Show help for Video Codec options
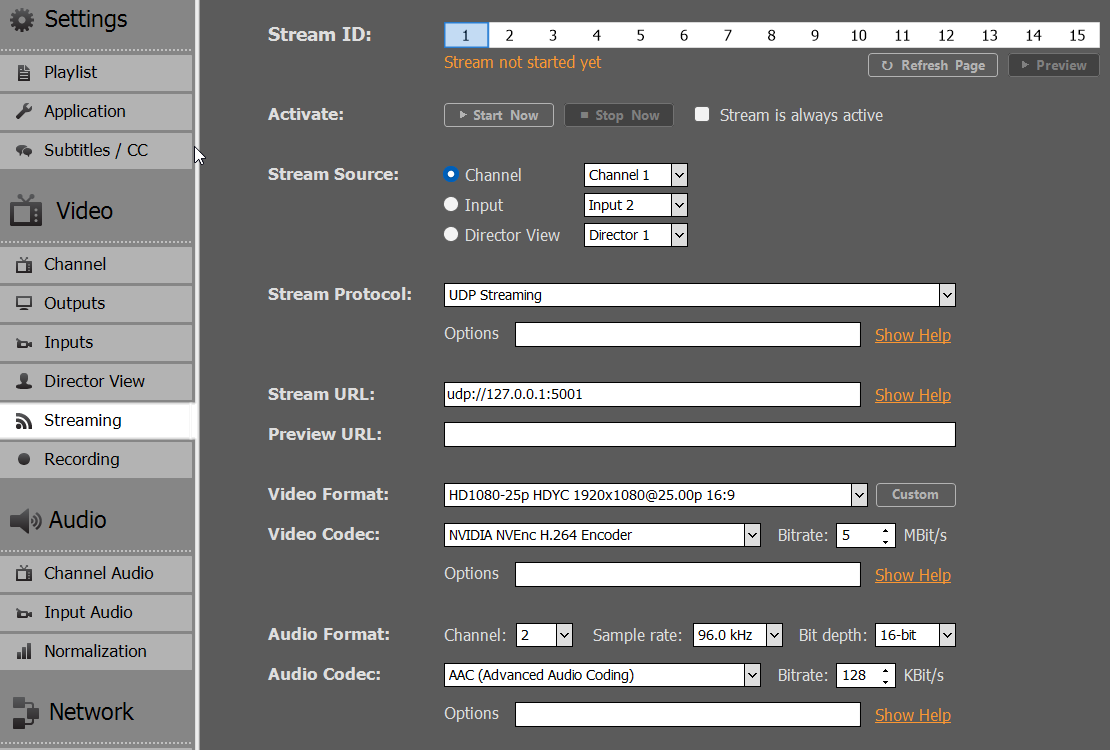The height and width of the screenshot is (750, 1110). (913, 575)
